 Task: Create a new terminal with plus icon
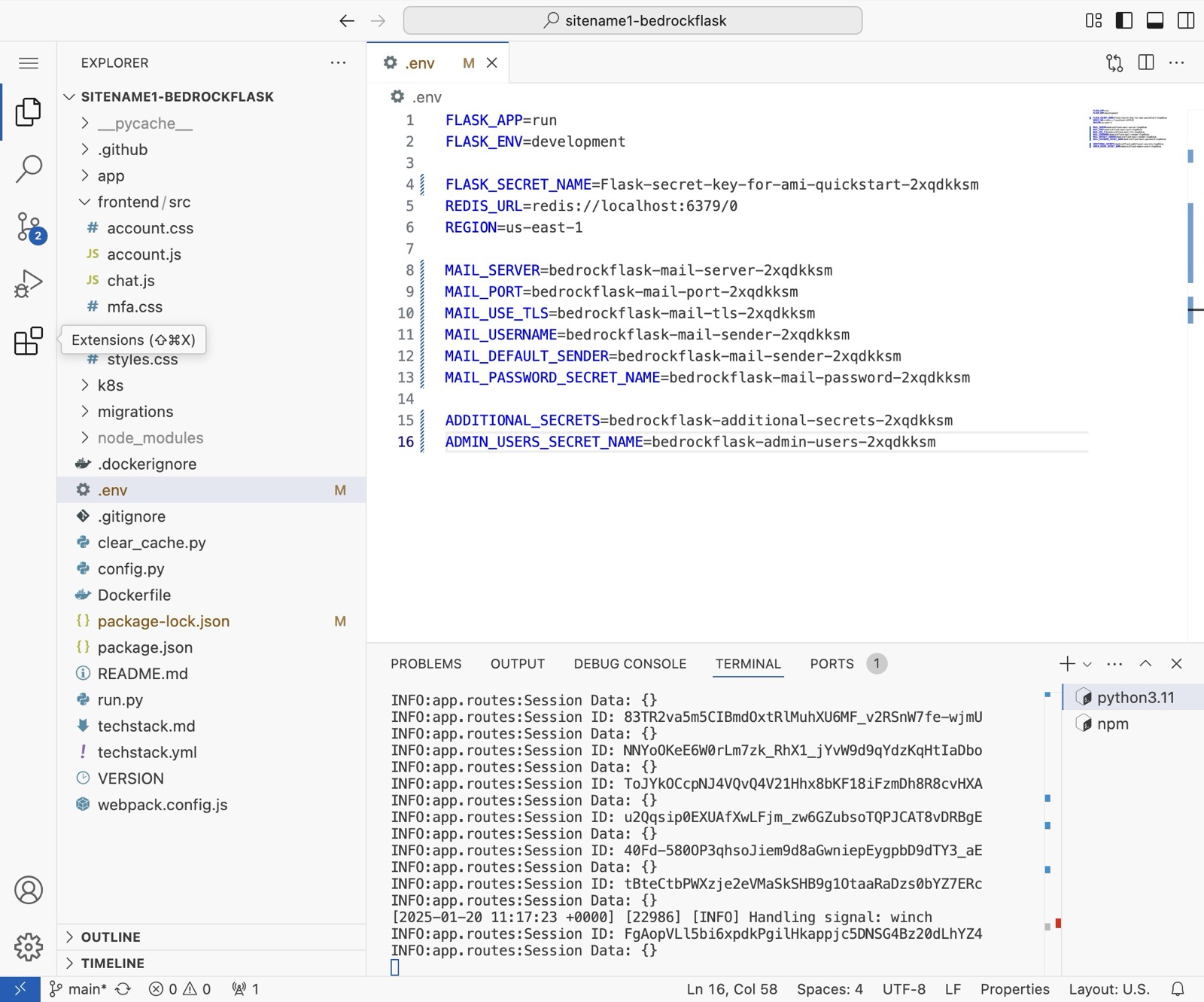pos(1066,664)
